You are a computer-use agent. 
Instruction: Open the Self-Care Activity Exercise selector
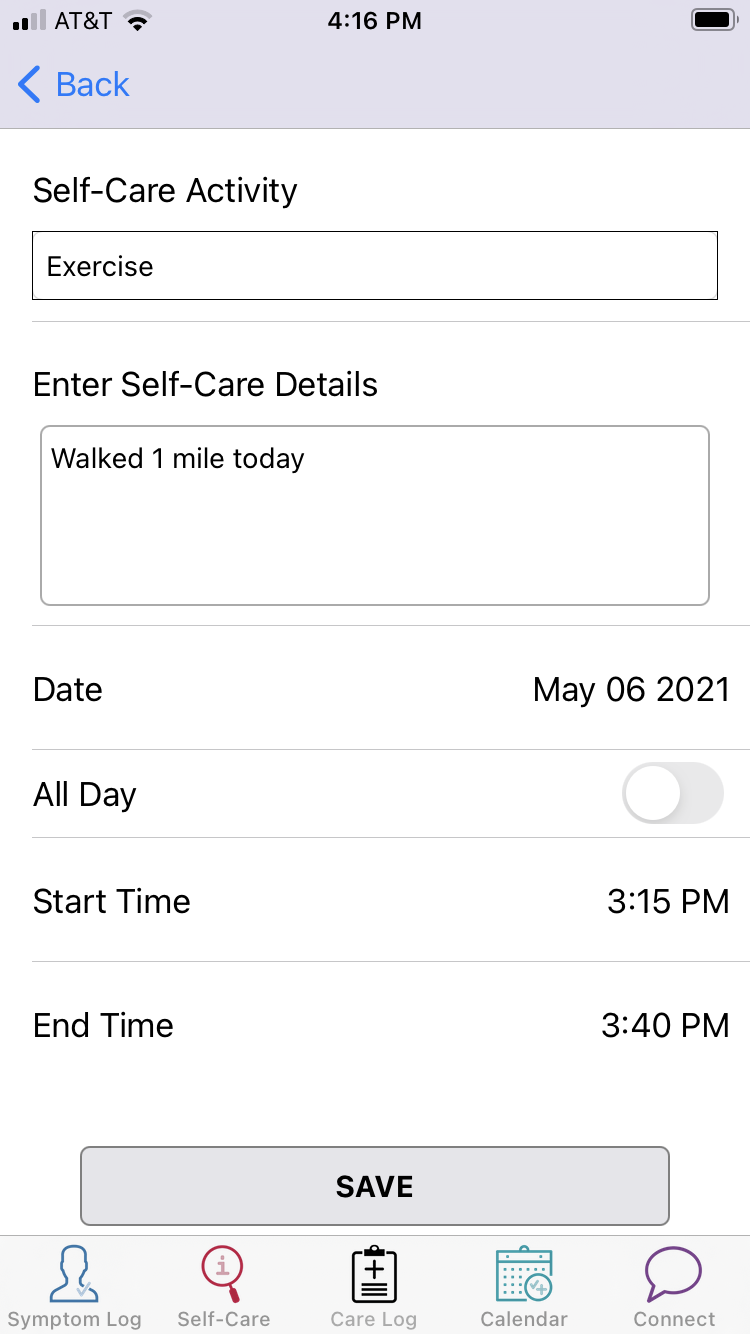click(x=375, y=266)
